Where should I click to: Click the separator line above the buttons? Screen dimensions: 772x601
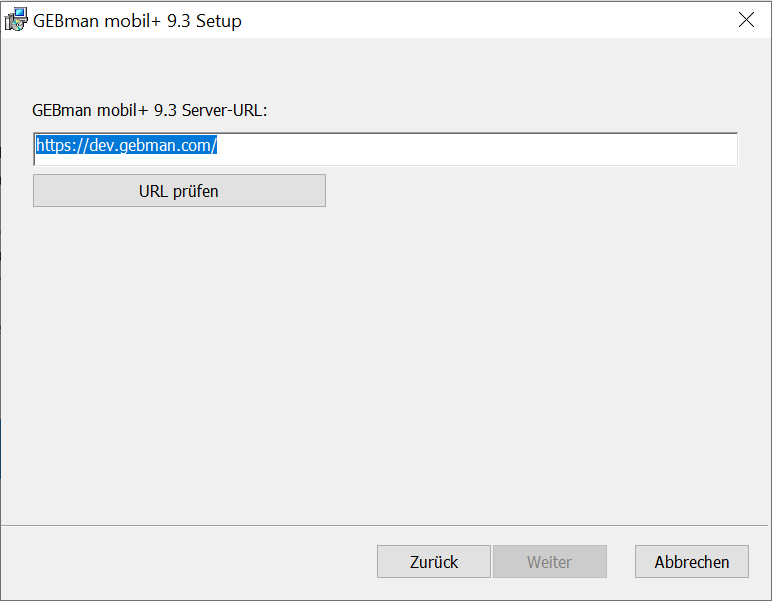point(386,526)
